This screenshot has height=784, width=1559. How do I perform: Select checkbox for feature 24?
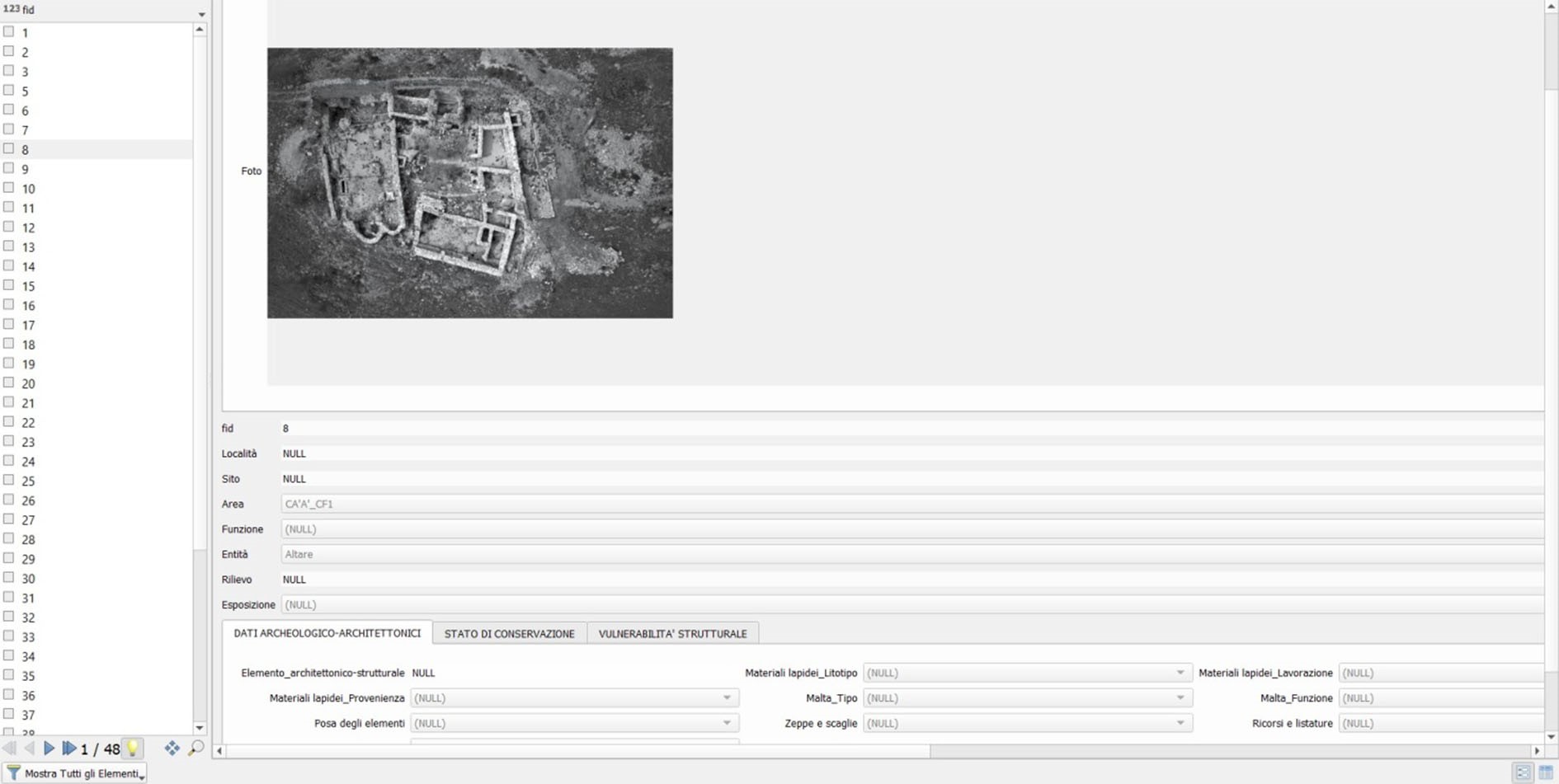[x=9, y=461]
